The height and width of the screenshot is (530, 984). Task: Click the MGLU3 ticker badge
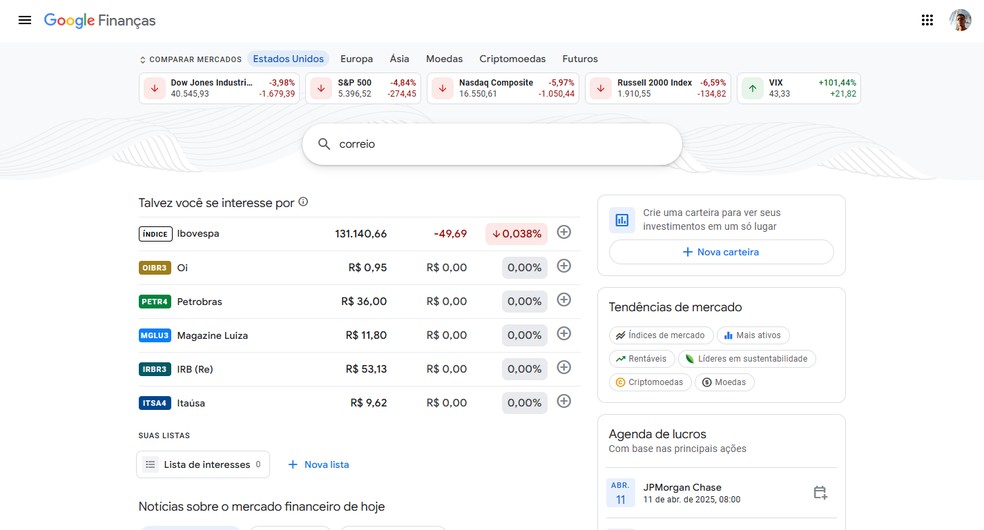(155, 336)
